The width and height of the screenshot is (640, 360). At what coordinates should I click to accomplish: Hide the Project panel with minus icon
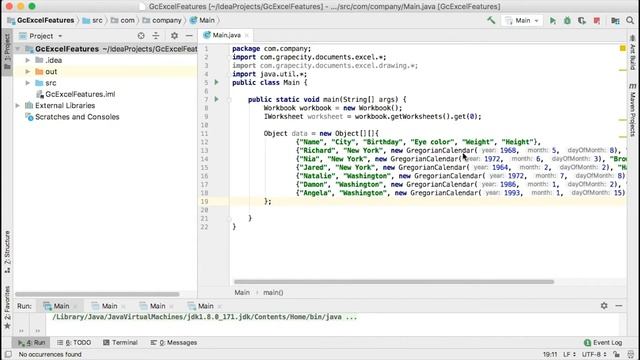tap(189, 36)
